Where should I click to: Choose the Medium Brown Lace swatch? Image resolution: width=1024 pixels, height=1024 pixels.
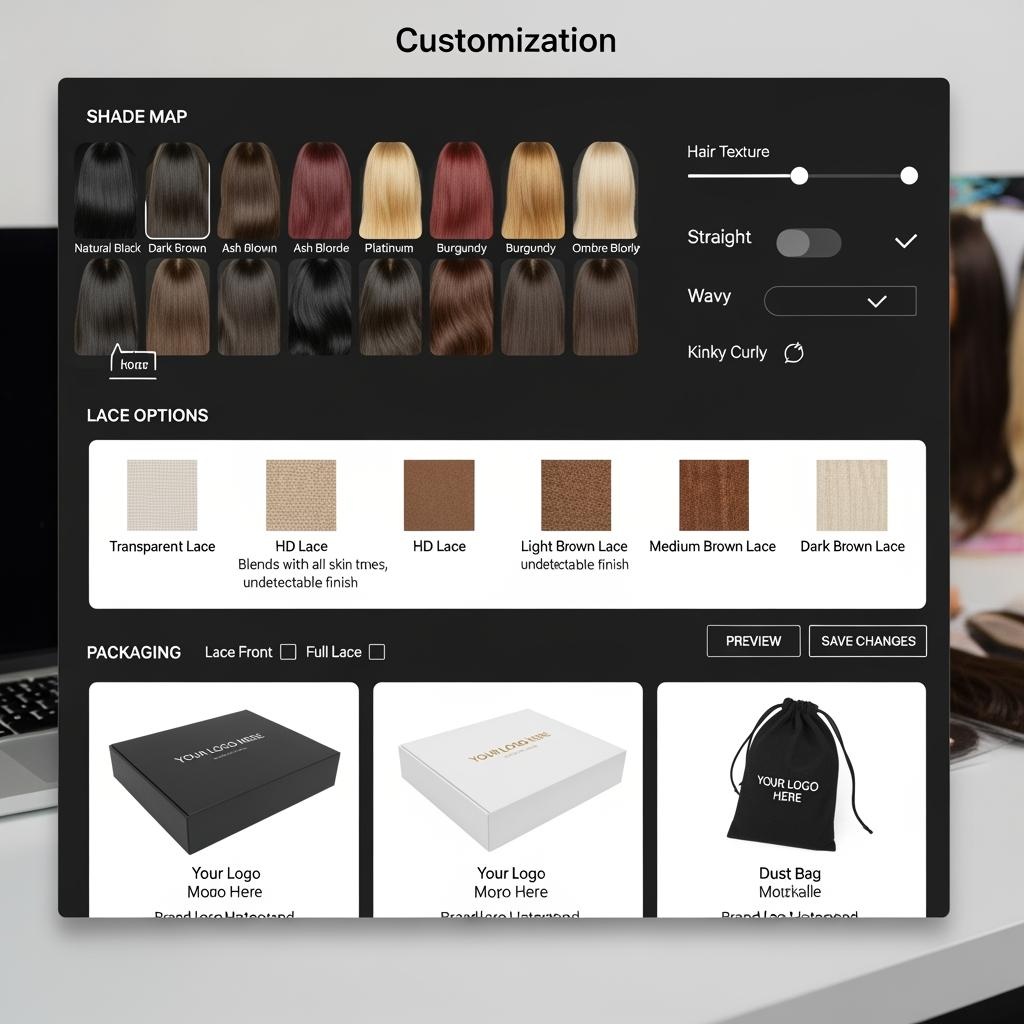713,495
